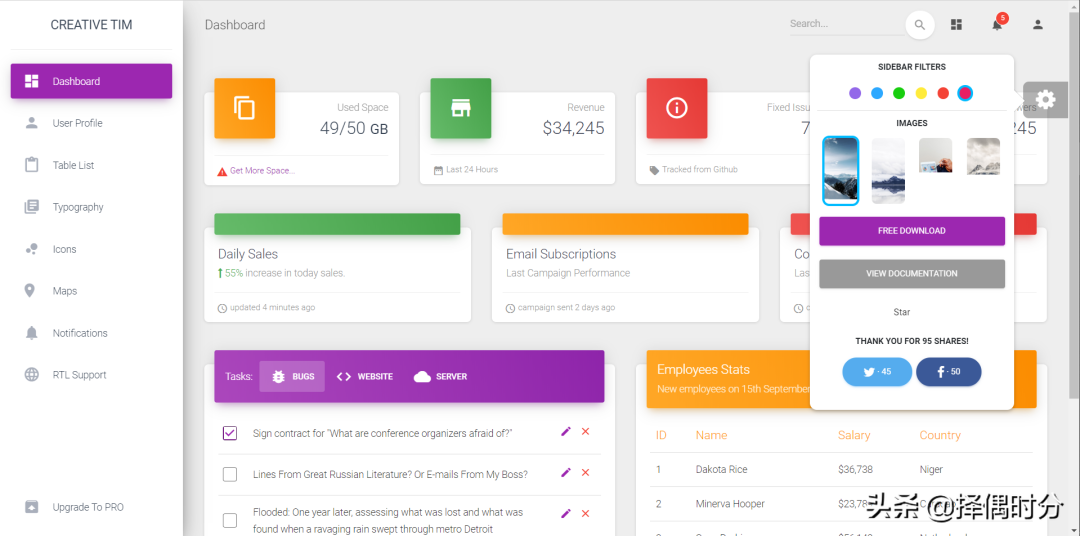Click the user account icon in top bar
This screenshot has width=1080, height=536.
coord(1038,25)
